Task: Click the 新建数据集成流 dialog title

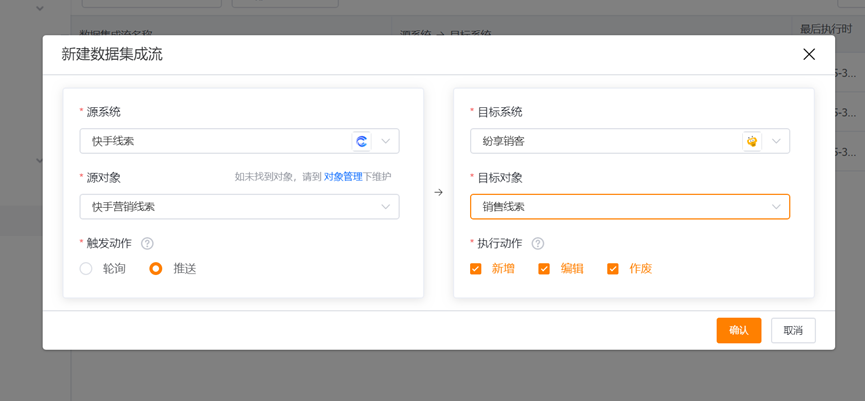Action: (x=112, y=55)
